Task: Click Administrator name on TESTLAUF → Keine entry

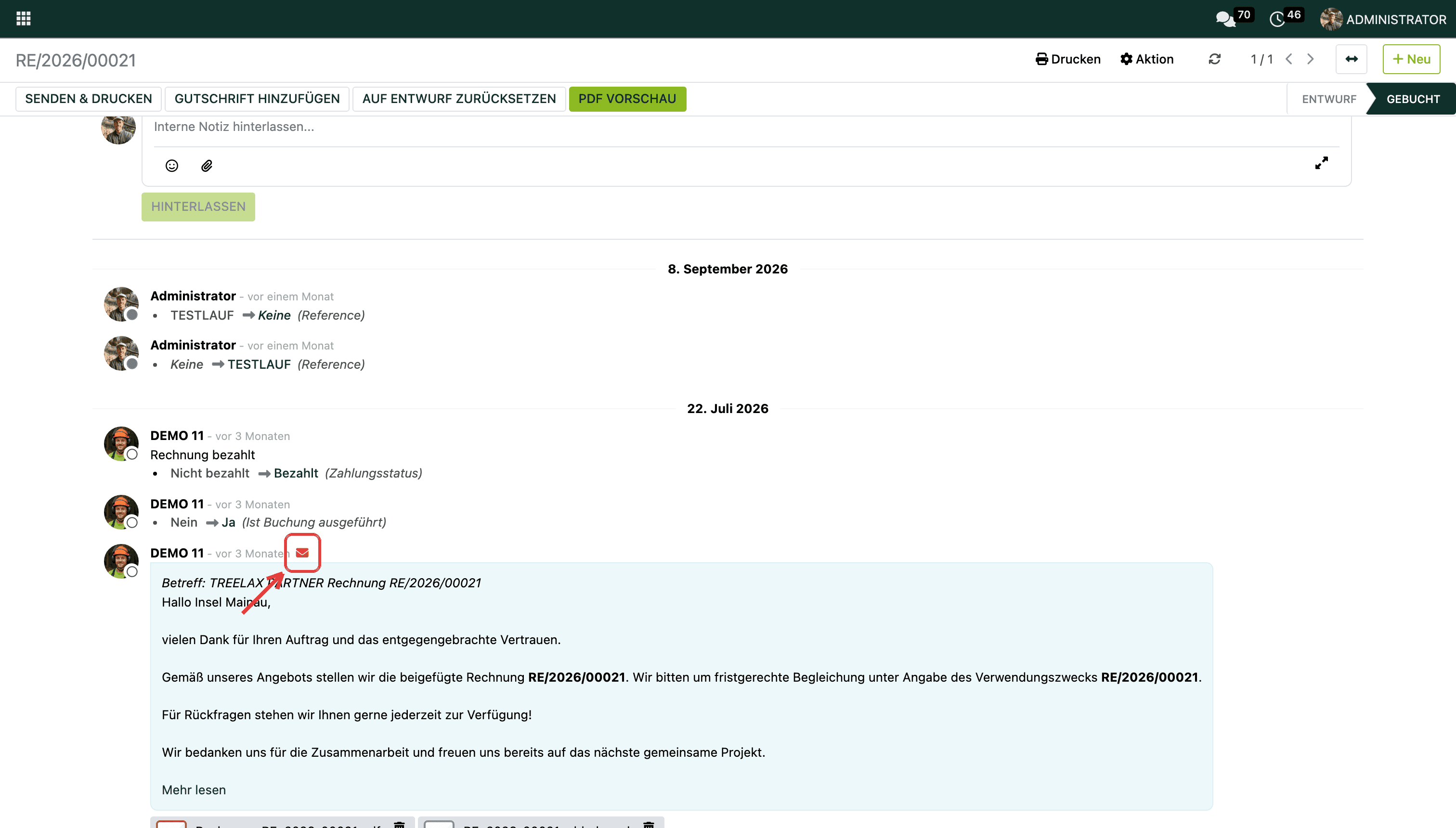Action: pos(193,296)
